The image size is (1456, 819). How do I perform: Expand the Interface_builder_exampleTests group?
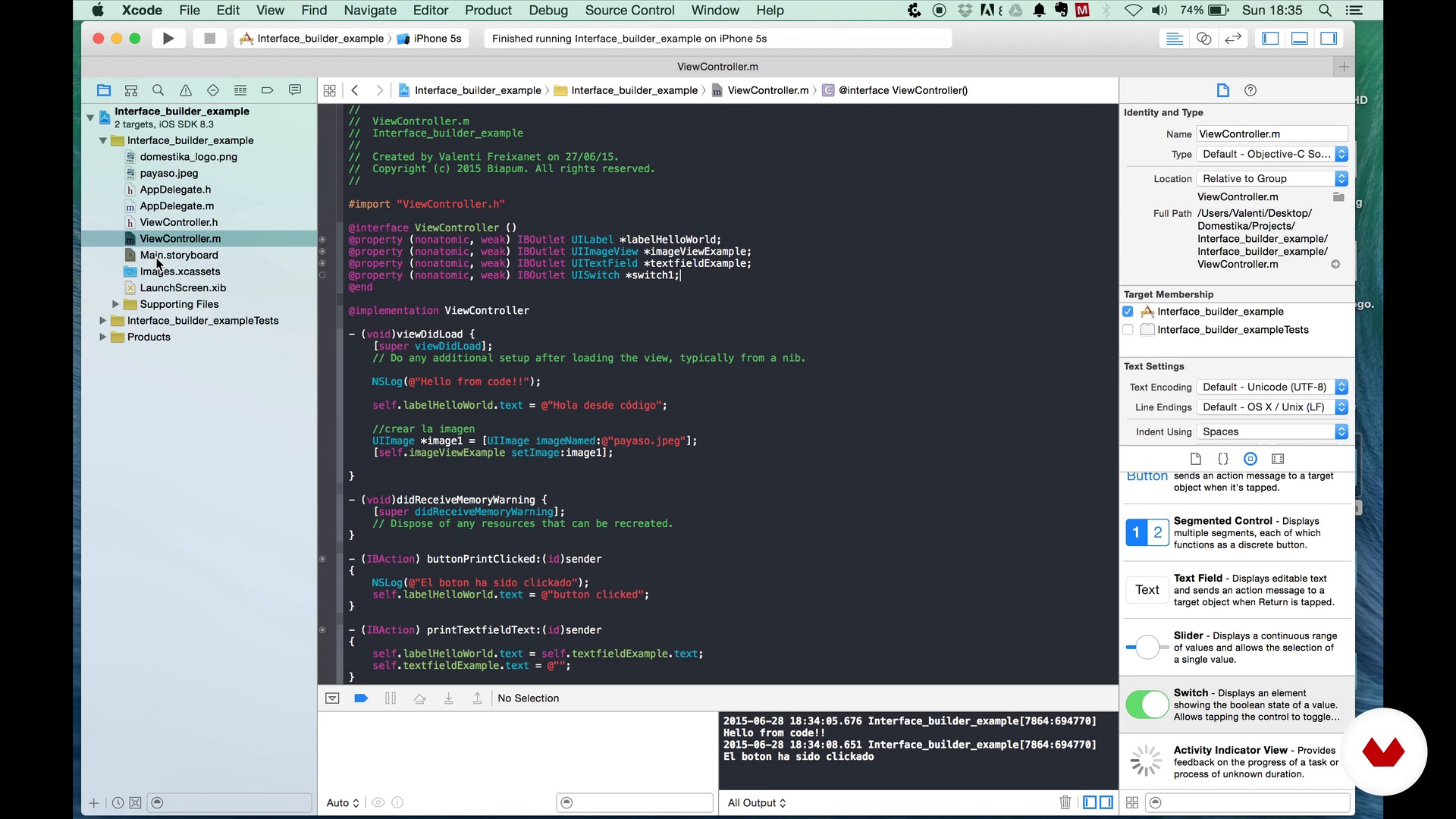coord(103,321)
